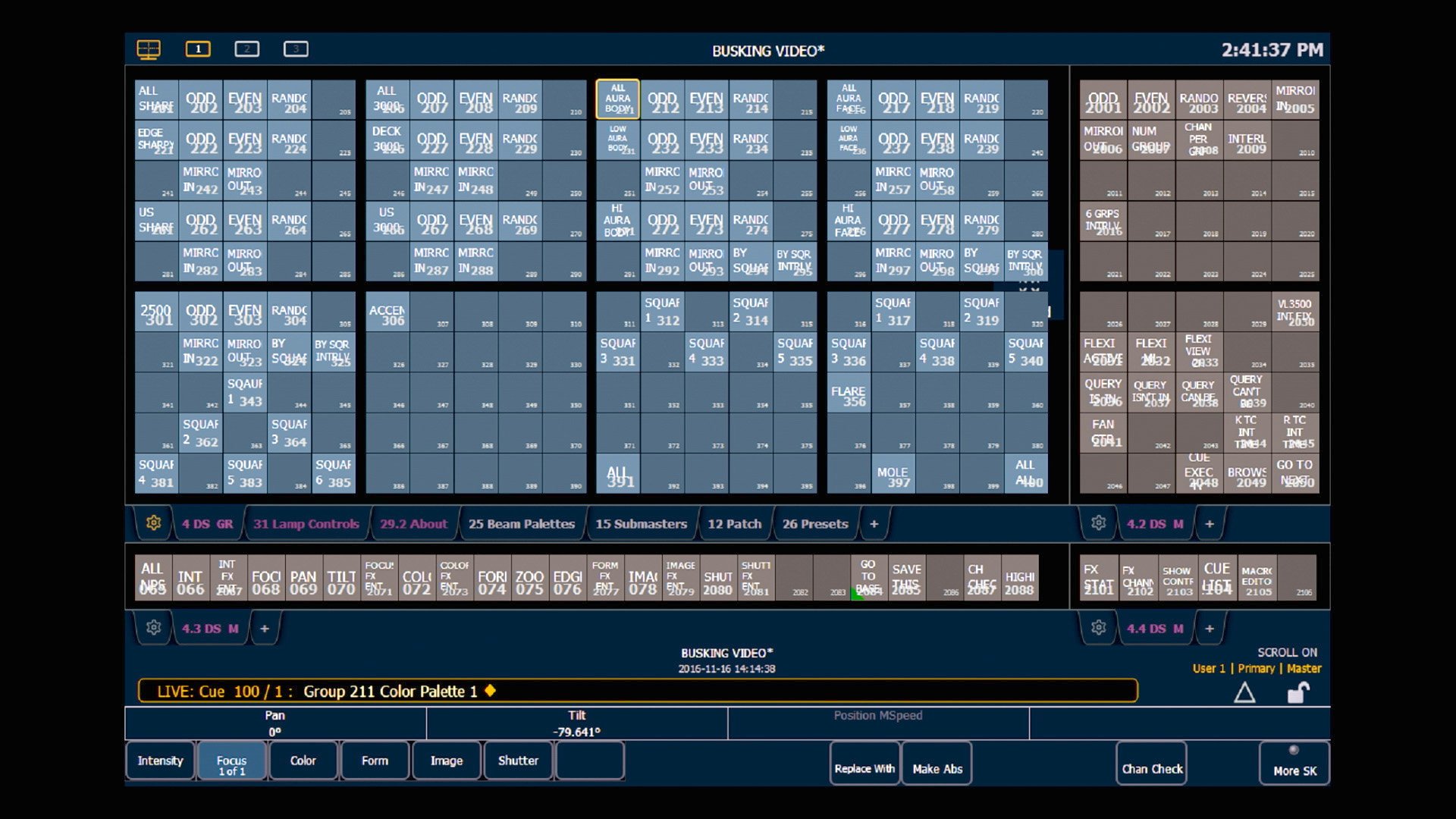Image resolution: width=1456 pixels, height=819 pixels.
Task: Select group tile SQUARE 4 381
Action: 156,474
